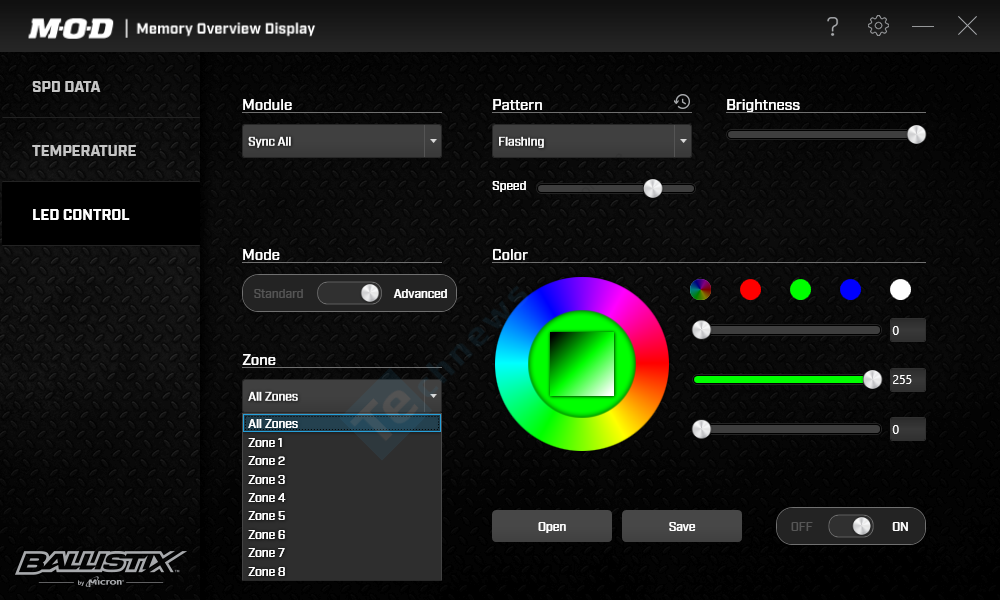The image size is (1000, 600).
Task: Pick the green color swatch
Action: pos(800,289)
